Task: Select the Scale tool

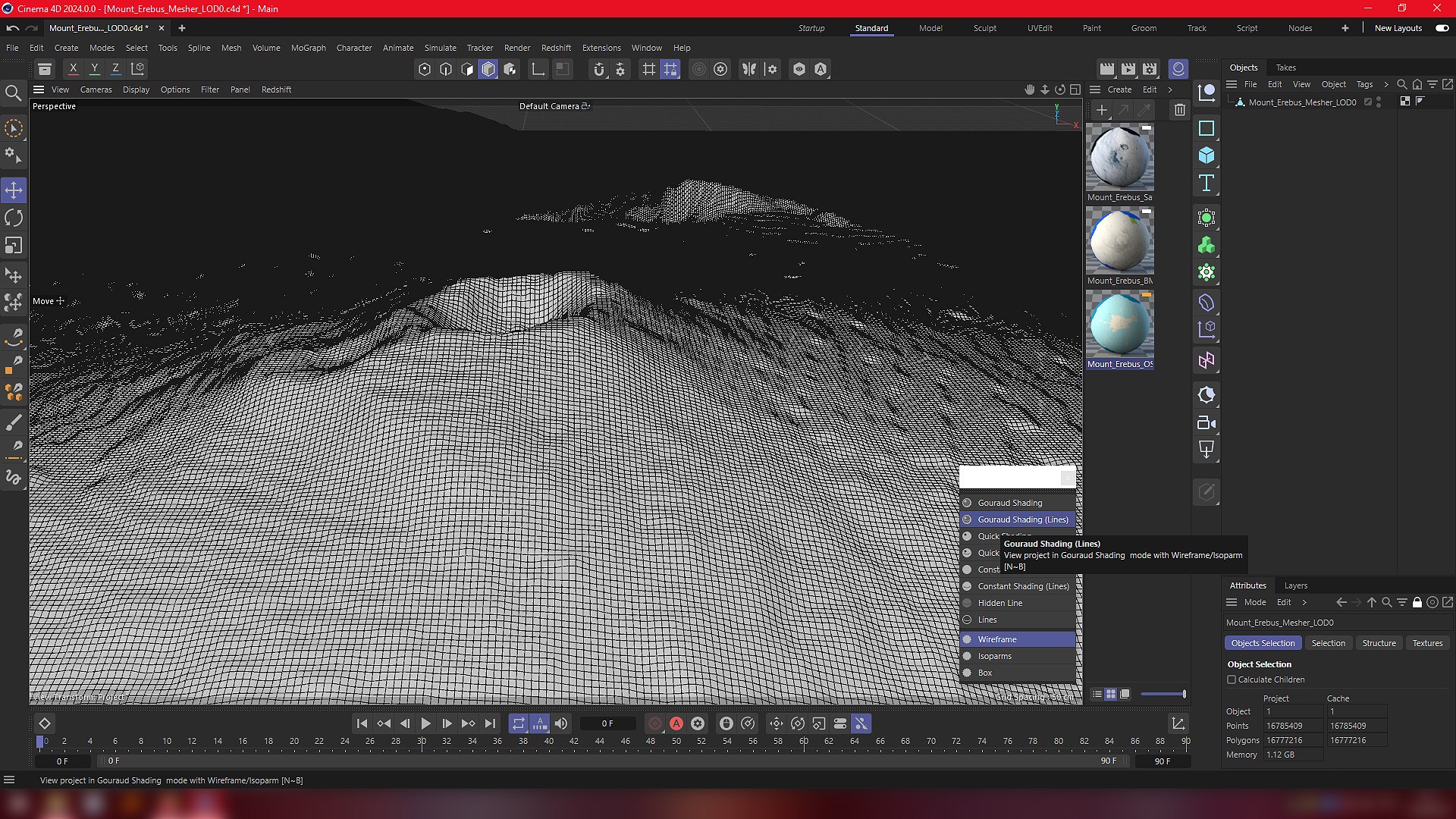Action: tap(14, 246)
